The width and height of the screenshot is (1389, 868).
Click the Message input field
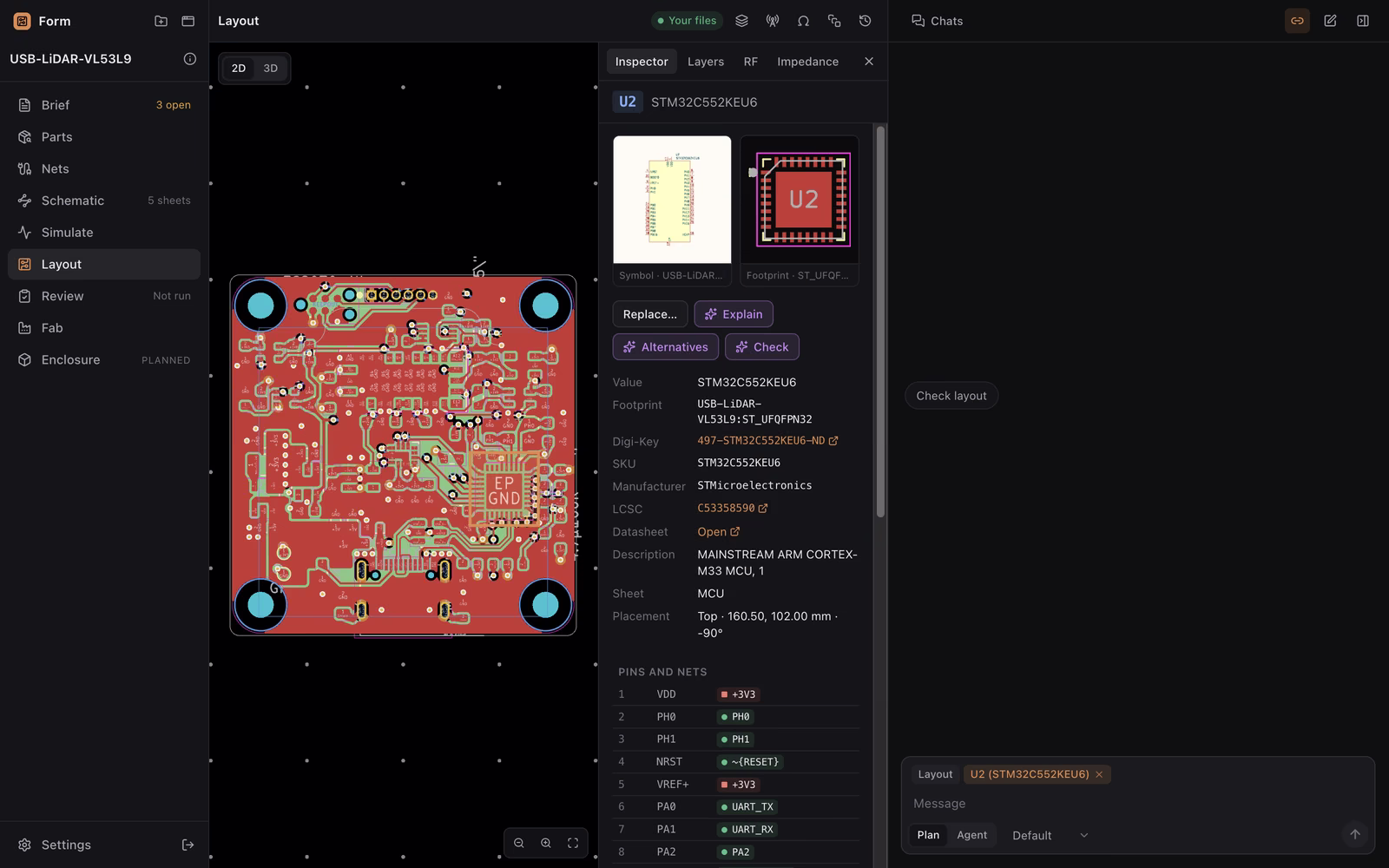1137,804
